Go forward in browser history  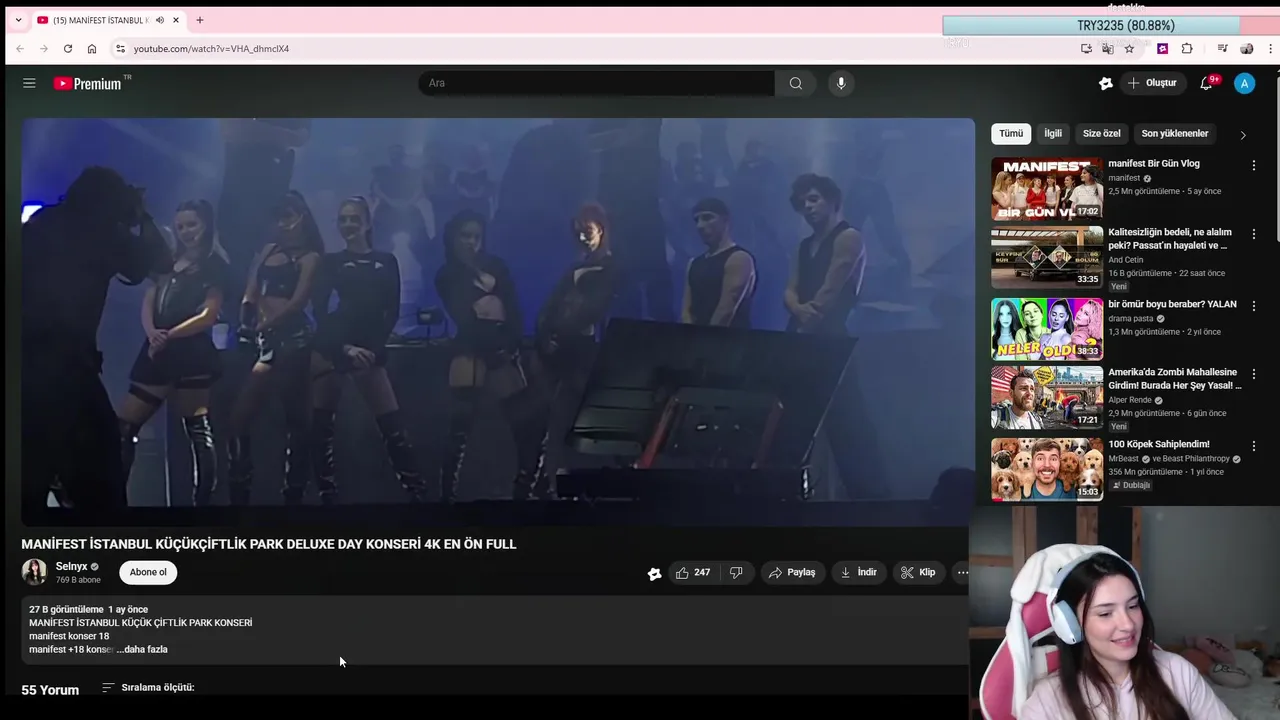[44, 48]
